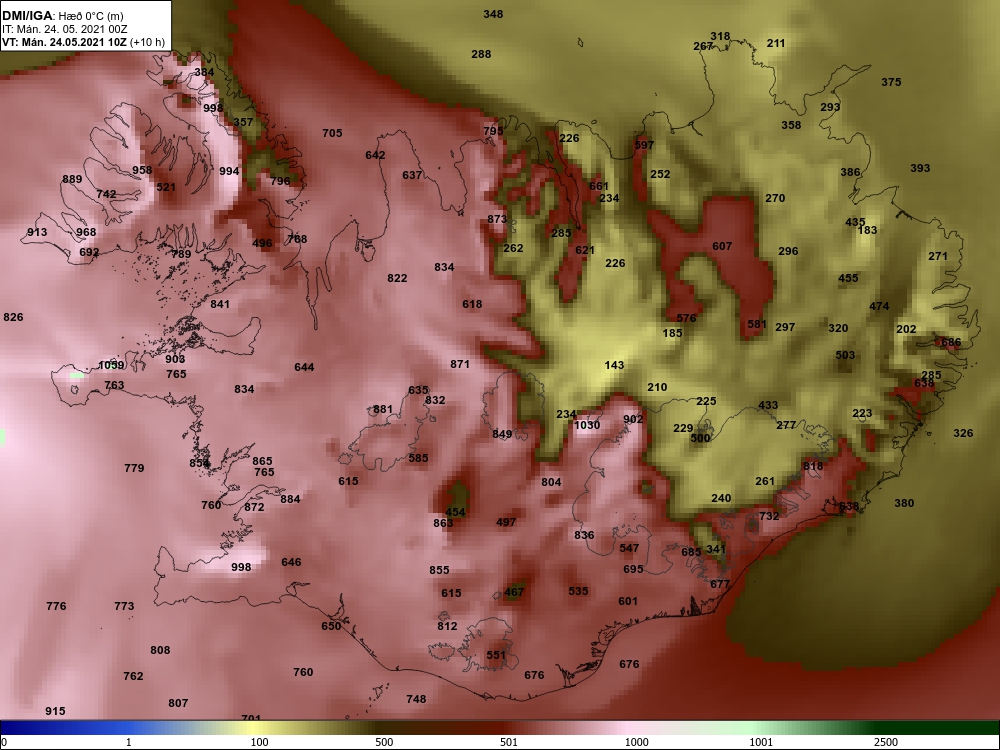Viewport: 1000px width, 750px height.
Task: Click the map value 597
Action: [x=644, y=145]
